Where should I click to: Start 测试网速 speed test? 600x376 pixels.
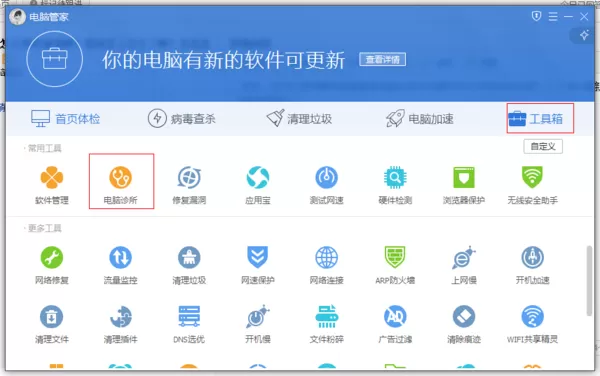point(326,185)
